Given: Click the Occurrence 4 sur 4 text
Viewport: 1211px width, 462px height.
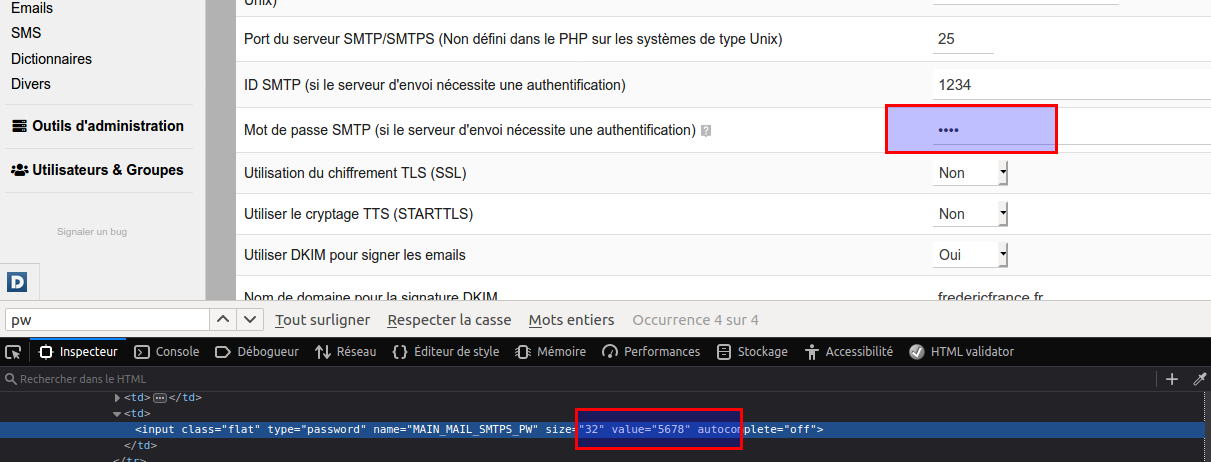Looking at the screenshot, I should tap(695, 320).
